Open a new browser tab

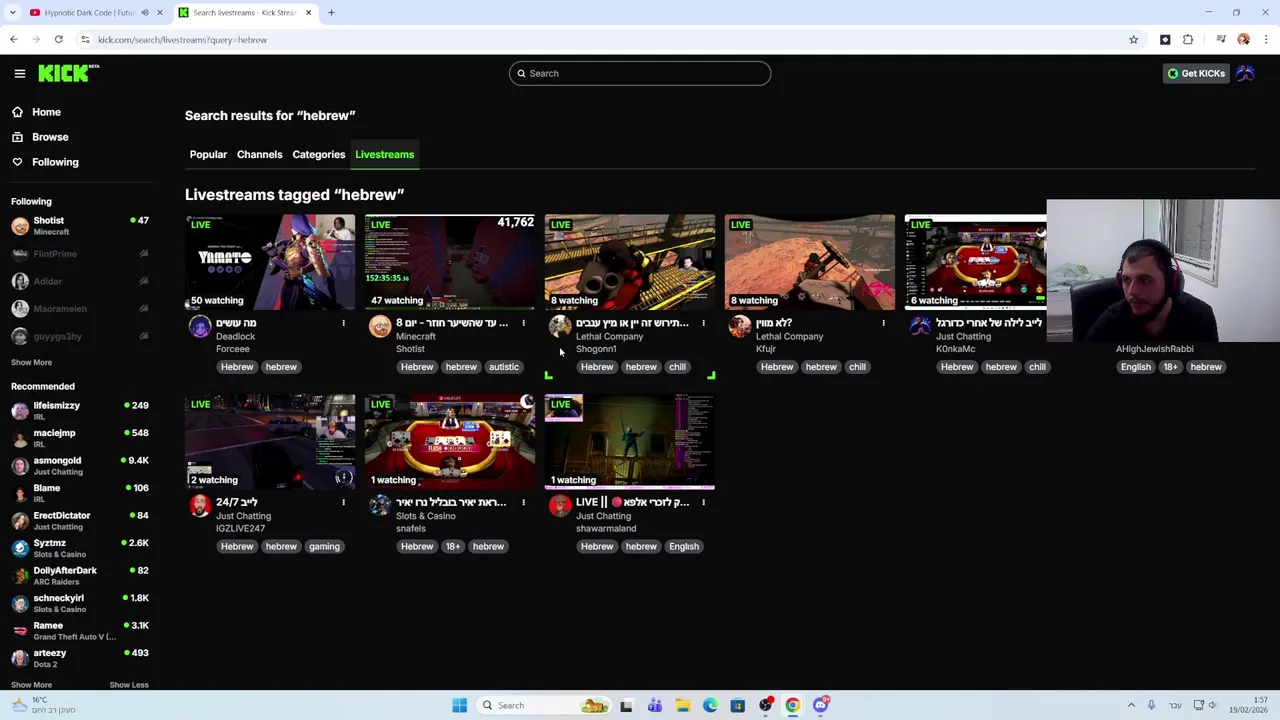(x=331, y=13)
